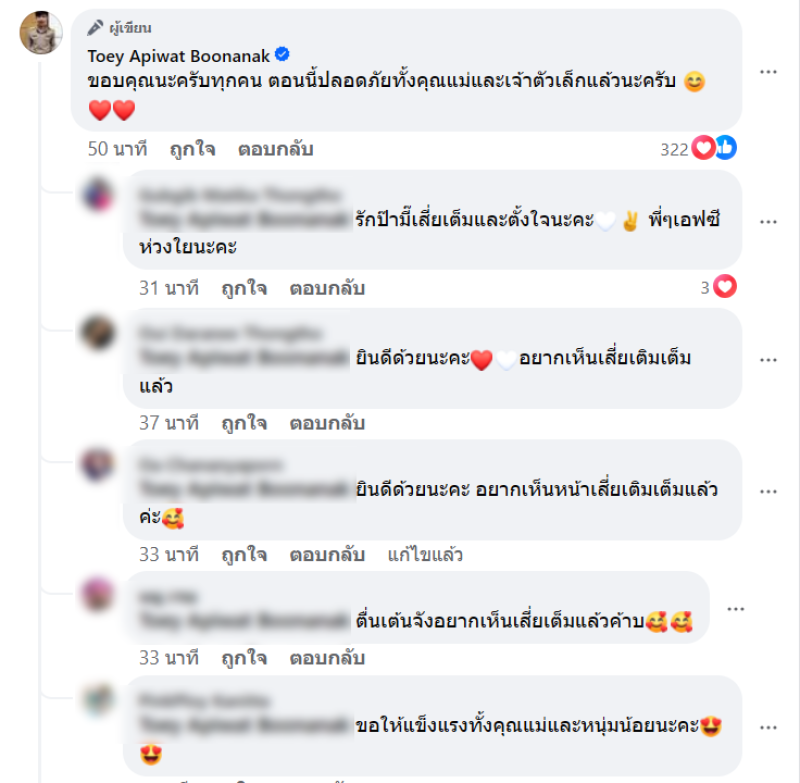800x783 pixels.
Task: Click the verified badge next to Toey Apiwat Boonanak
Action: pos(282,54)
